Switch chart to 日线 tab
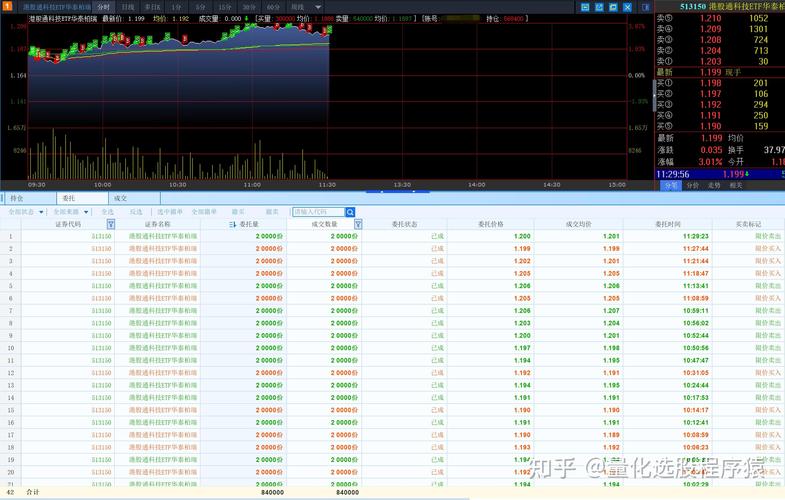This screenshot has width=785, height=500. [x=128, y=7]
